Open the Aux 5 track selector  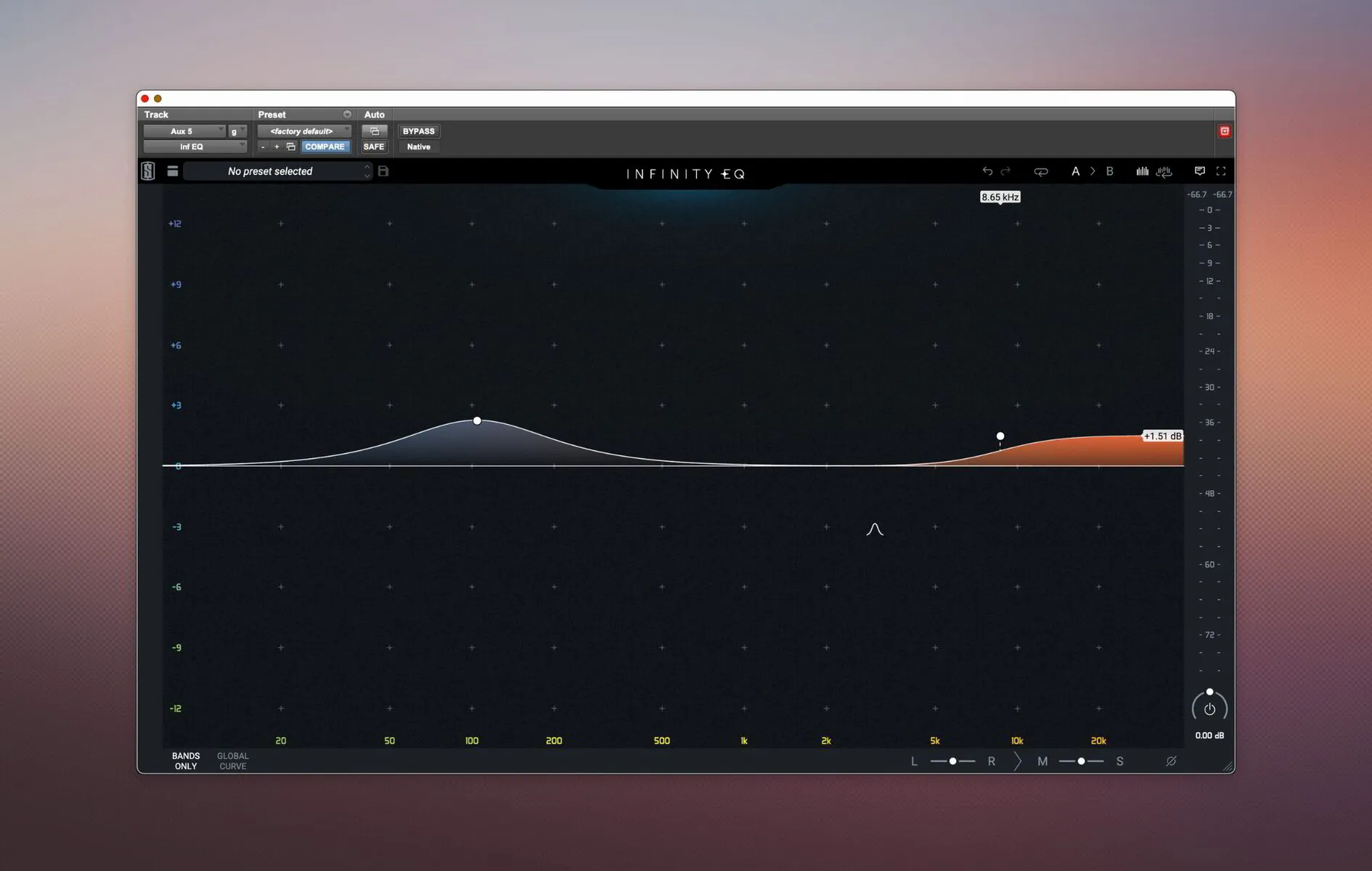tap(184, 131)
